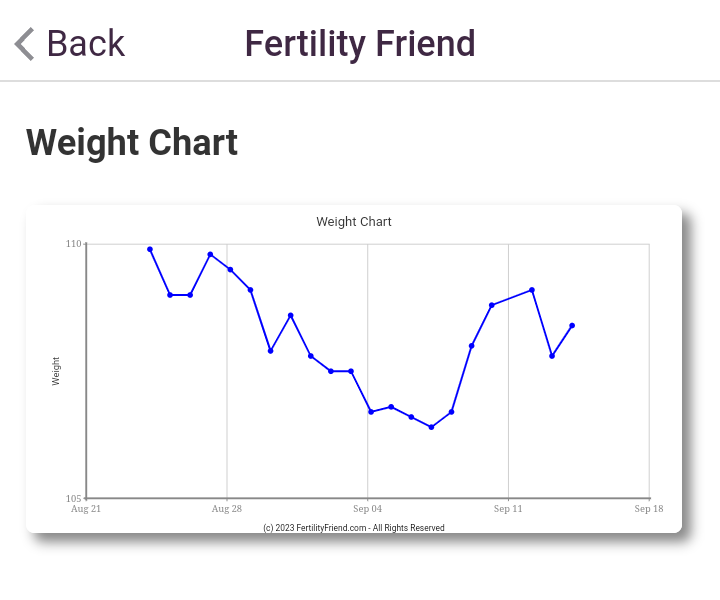Click the Sep 18 date label
The width and height of the screenshot is (720, 600).
[649, 509]
